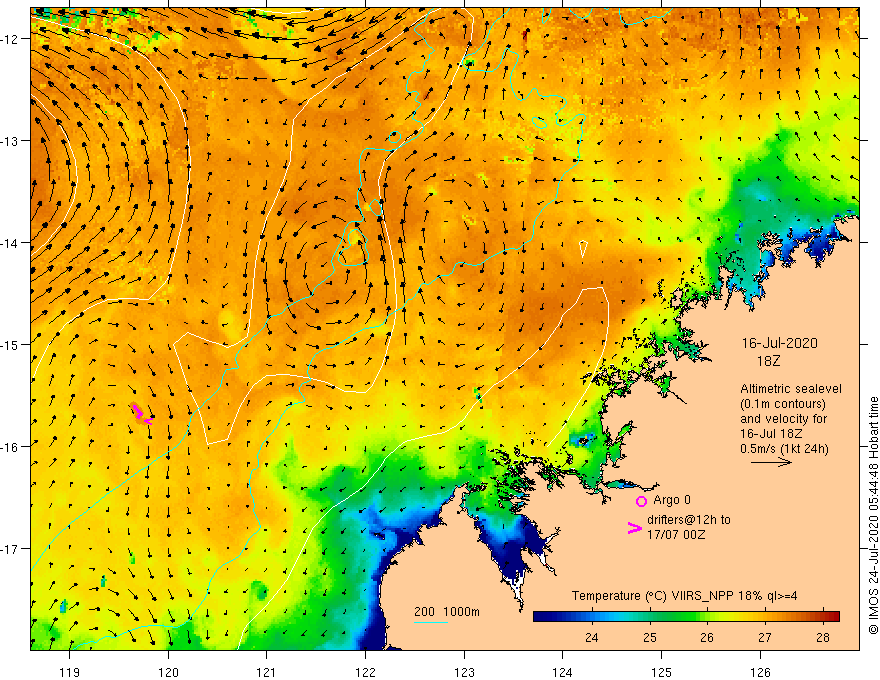Click the longitude label 126
The width and height of the screenshot is (880, 680).
click(x=760, y=672)
